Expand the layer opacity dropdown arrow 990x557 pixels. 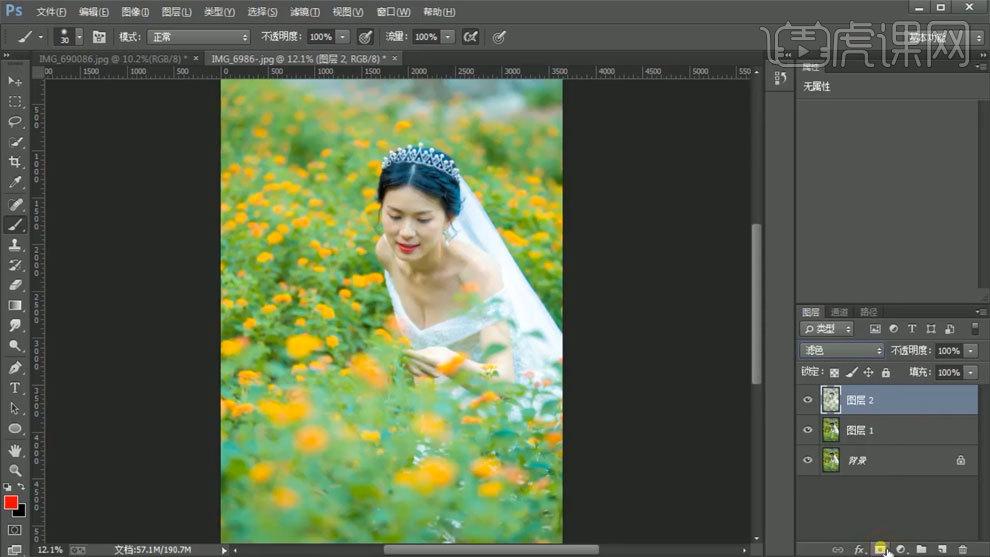971,350
